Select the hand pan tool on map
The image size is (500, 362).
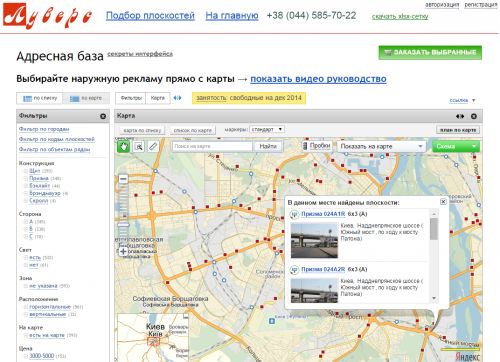pos(123,146)
